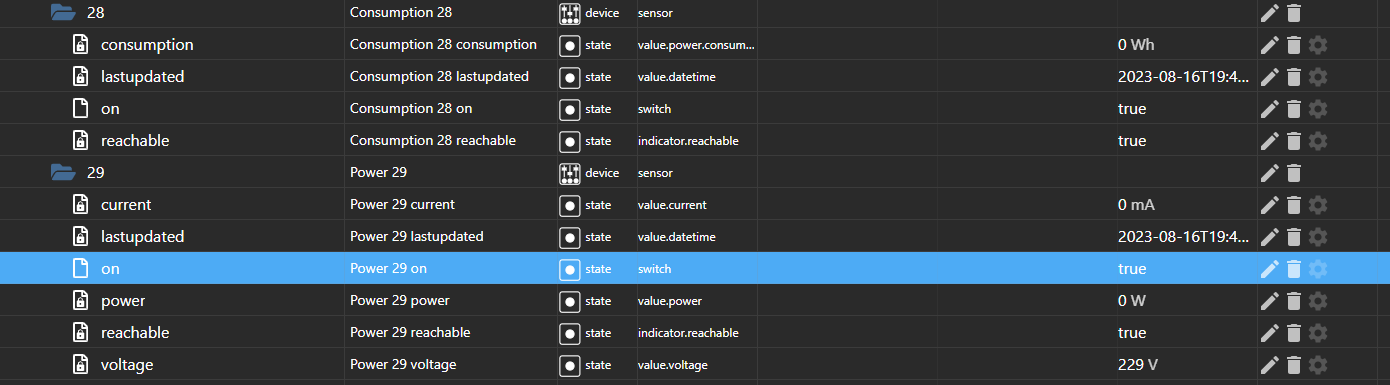This screenshot has width=1390, height=385.
Task: Delete the Power 29 reachable state
Action: coord(1294,333)
